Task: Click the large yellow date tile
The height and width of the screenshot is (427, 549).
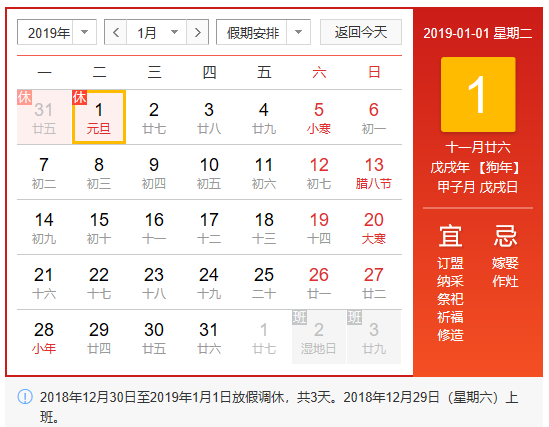Action: pyautogui.click(x=478, y=94)
